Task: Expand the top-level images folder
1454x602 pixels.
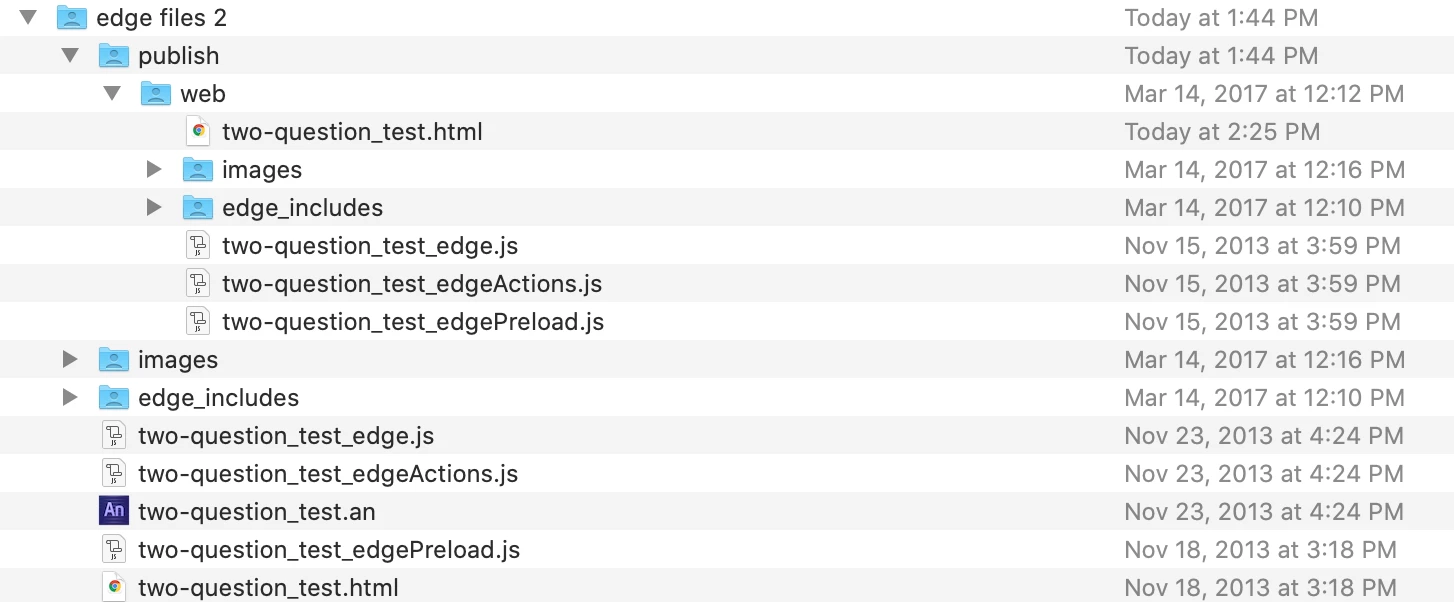Action: [x=70, y=359]
